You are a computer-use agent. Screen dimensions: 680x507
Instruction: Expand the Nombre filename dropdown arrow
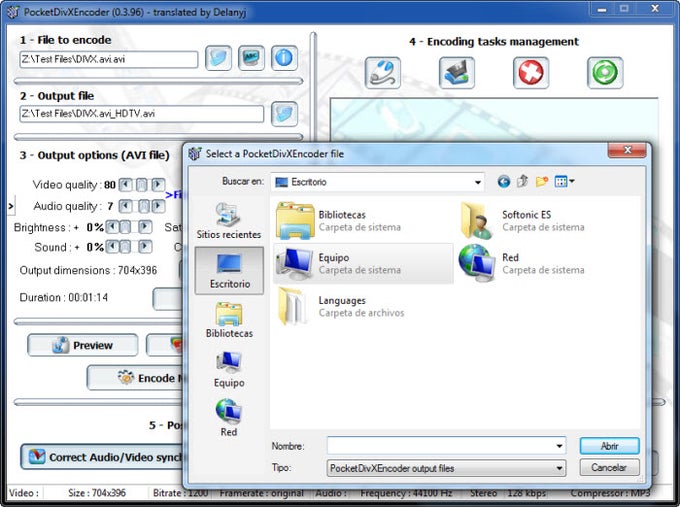(x=559, y=446)
